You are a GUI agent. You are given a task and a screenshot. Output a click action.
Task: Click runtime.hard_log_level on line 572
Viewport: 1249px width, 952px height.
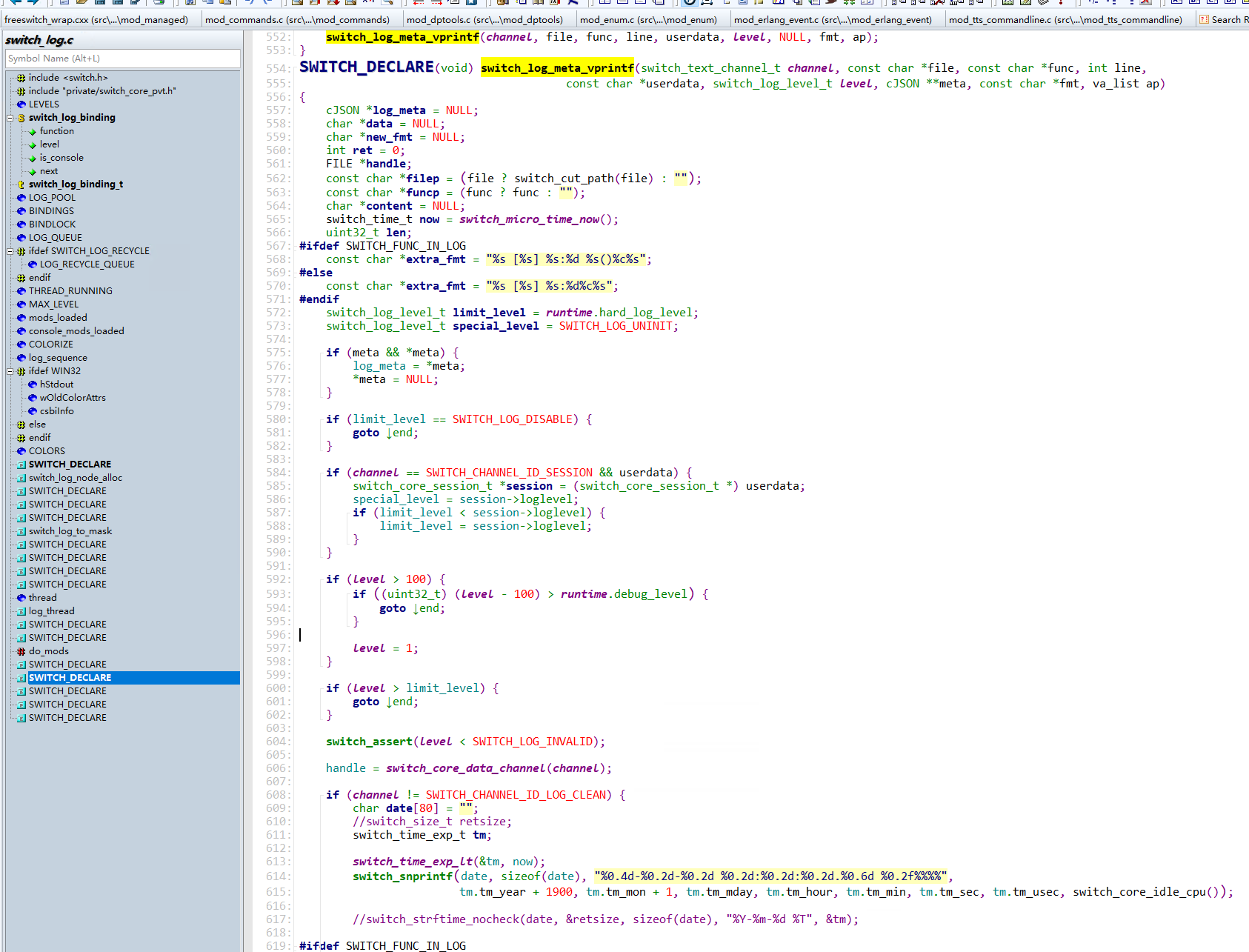pos(622,313)
